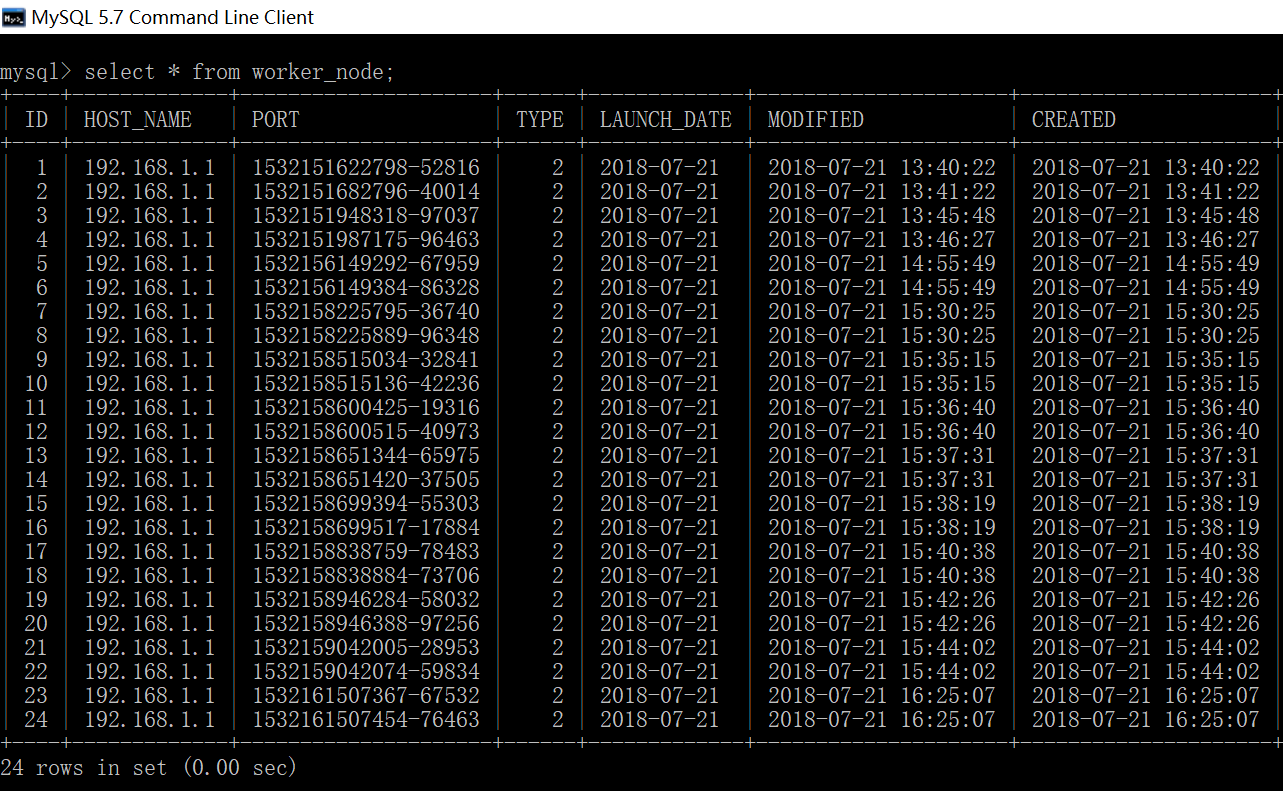Click port value 1532161507454-76463

[365, 720]
